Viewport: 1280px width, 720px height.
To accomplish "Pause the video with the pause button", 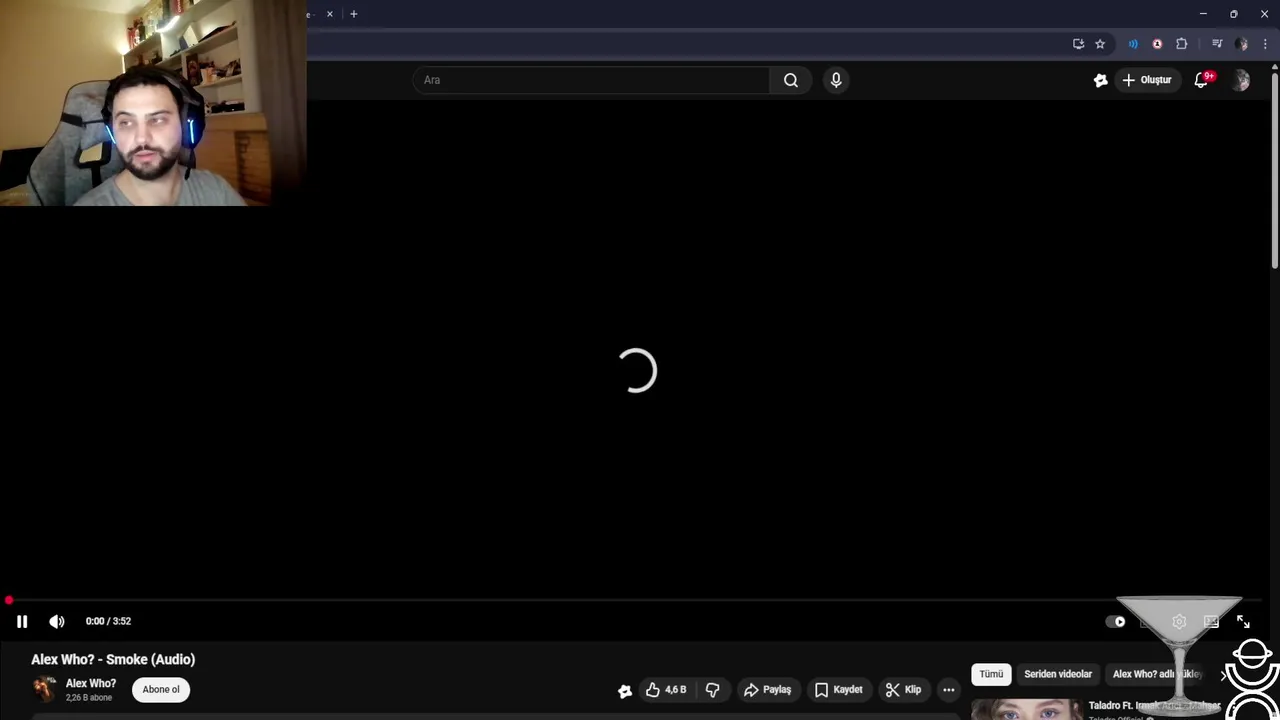I will click(x=22, y=621).
